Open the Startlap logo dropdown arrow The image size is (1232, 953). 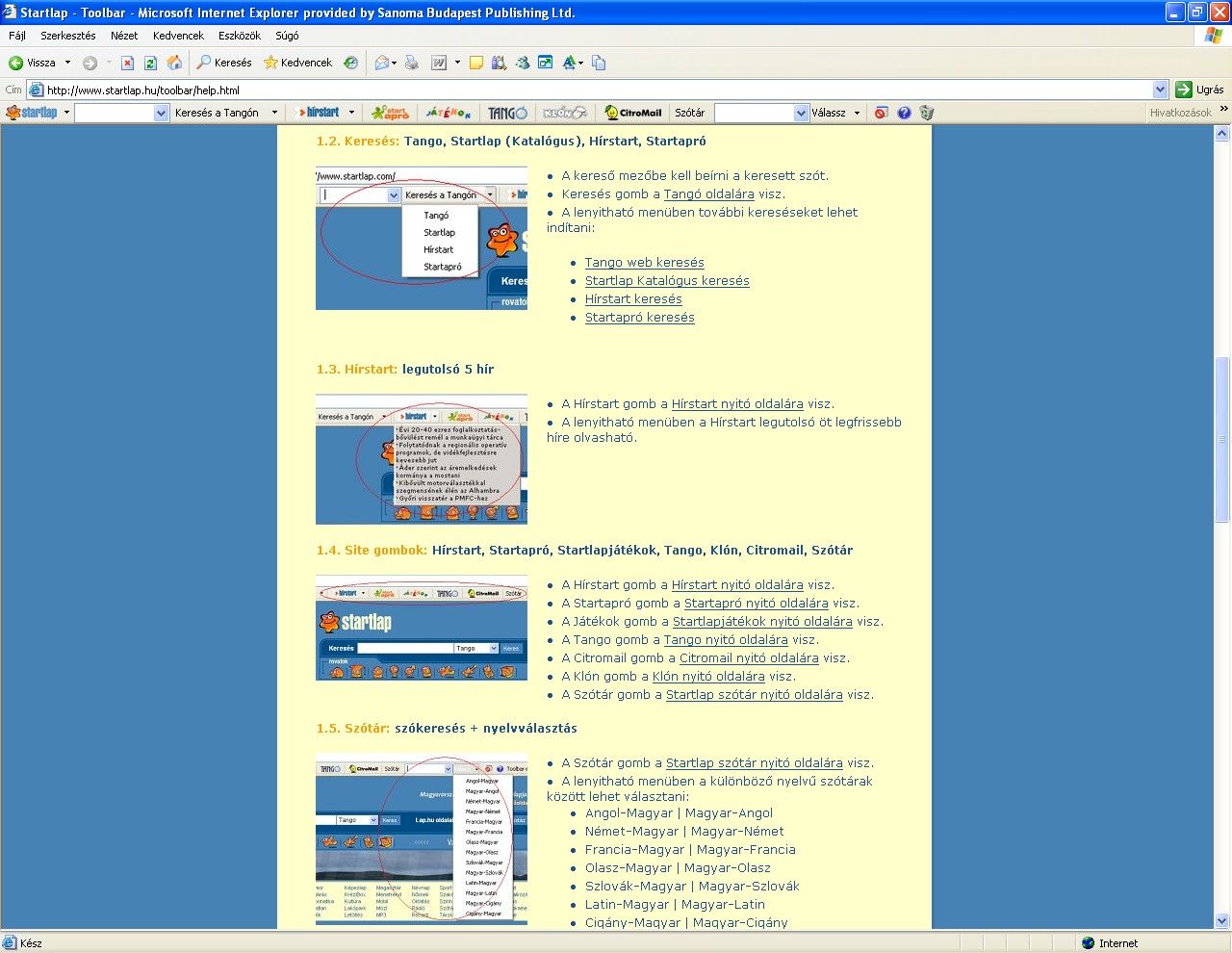(x=66, y=113)
